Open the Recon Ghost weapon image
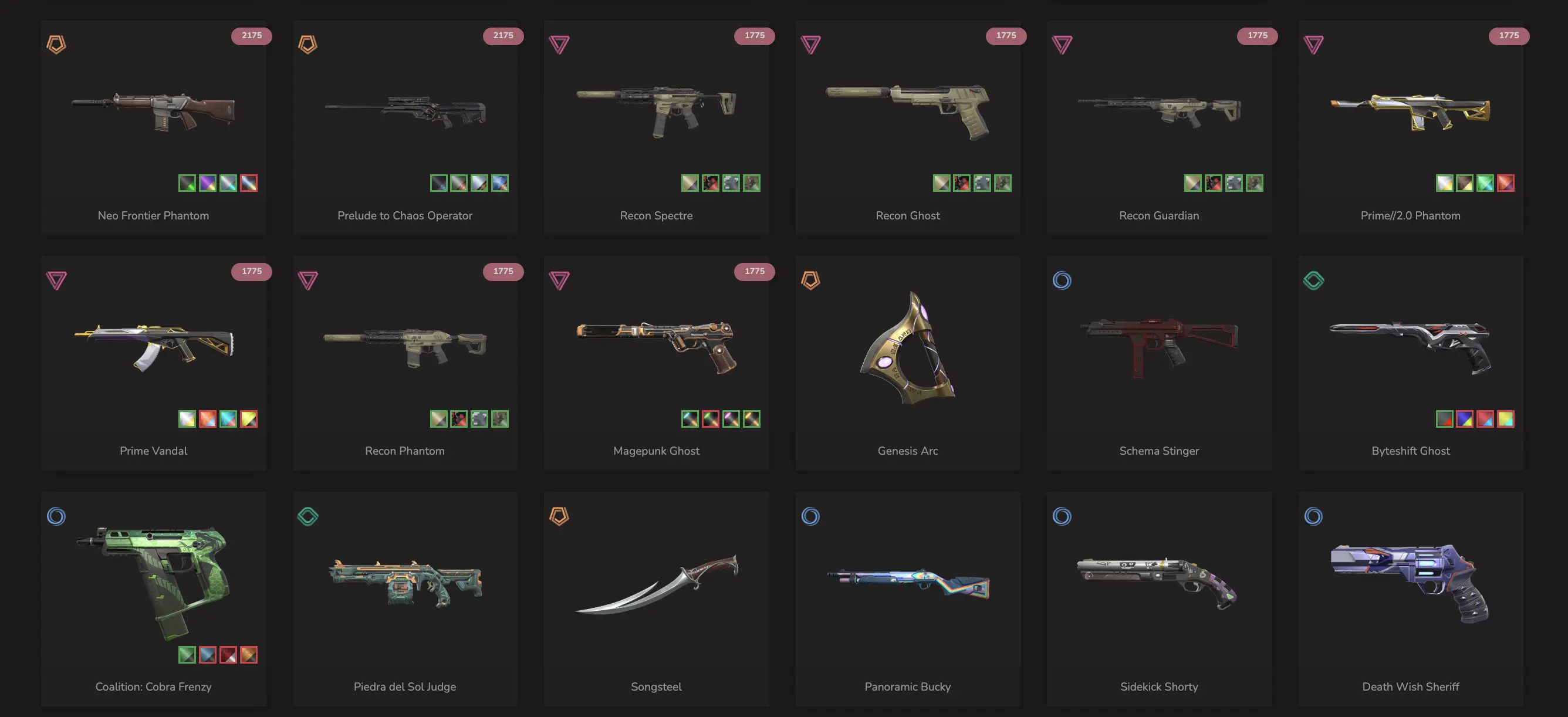 pos(908,111)
